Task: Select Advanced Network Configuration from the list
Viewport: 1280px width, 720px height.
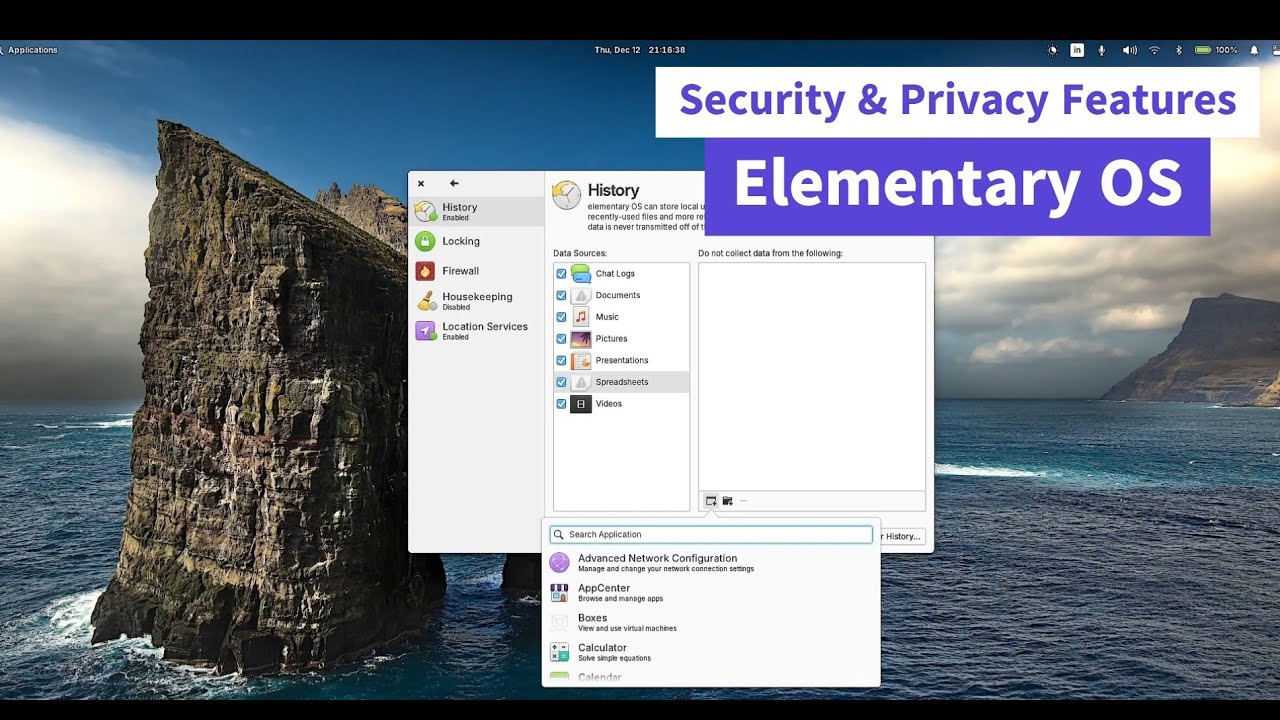Action: pos(711,563)
